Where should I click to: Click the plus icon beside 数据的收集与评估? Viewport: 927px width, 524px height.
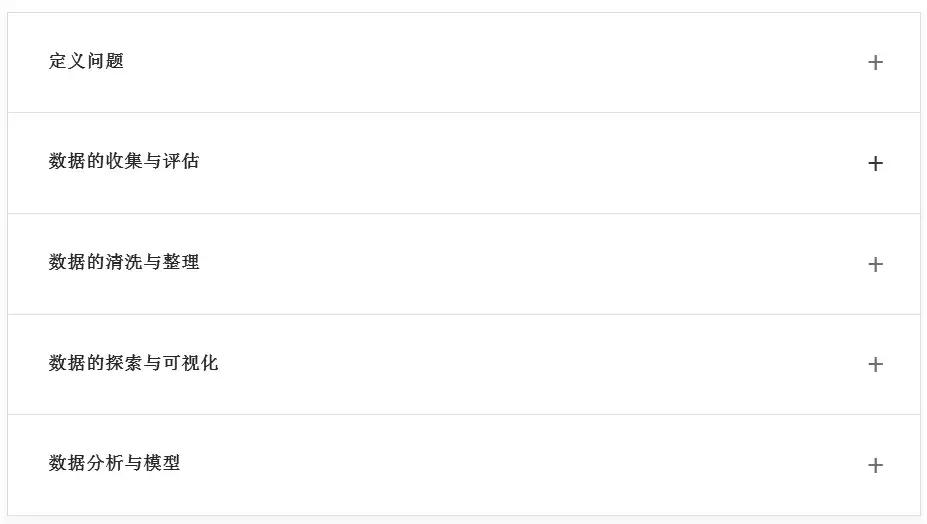coord(875,163)
